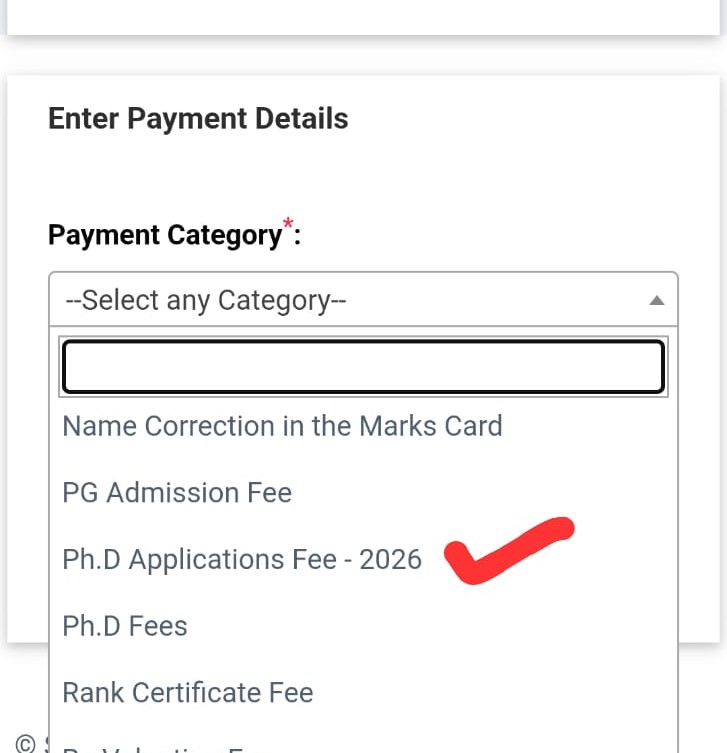
Task: Choose Rank Certificate Fee option
Action: point(188,693)
